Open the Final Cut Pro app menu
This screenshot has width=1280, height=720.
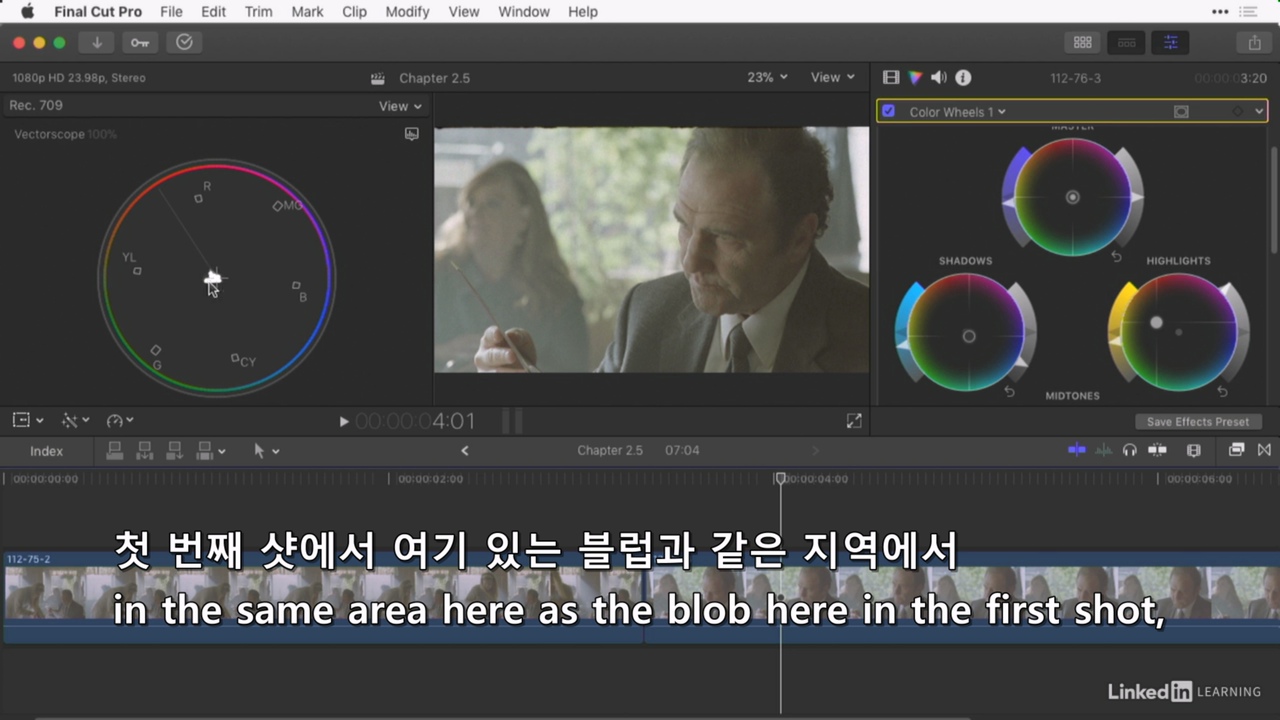click(98, 12)
